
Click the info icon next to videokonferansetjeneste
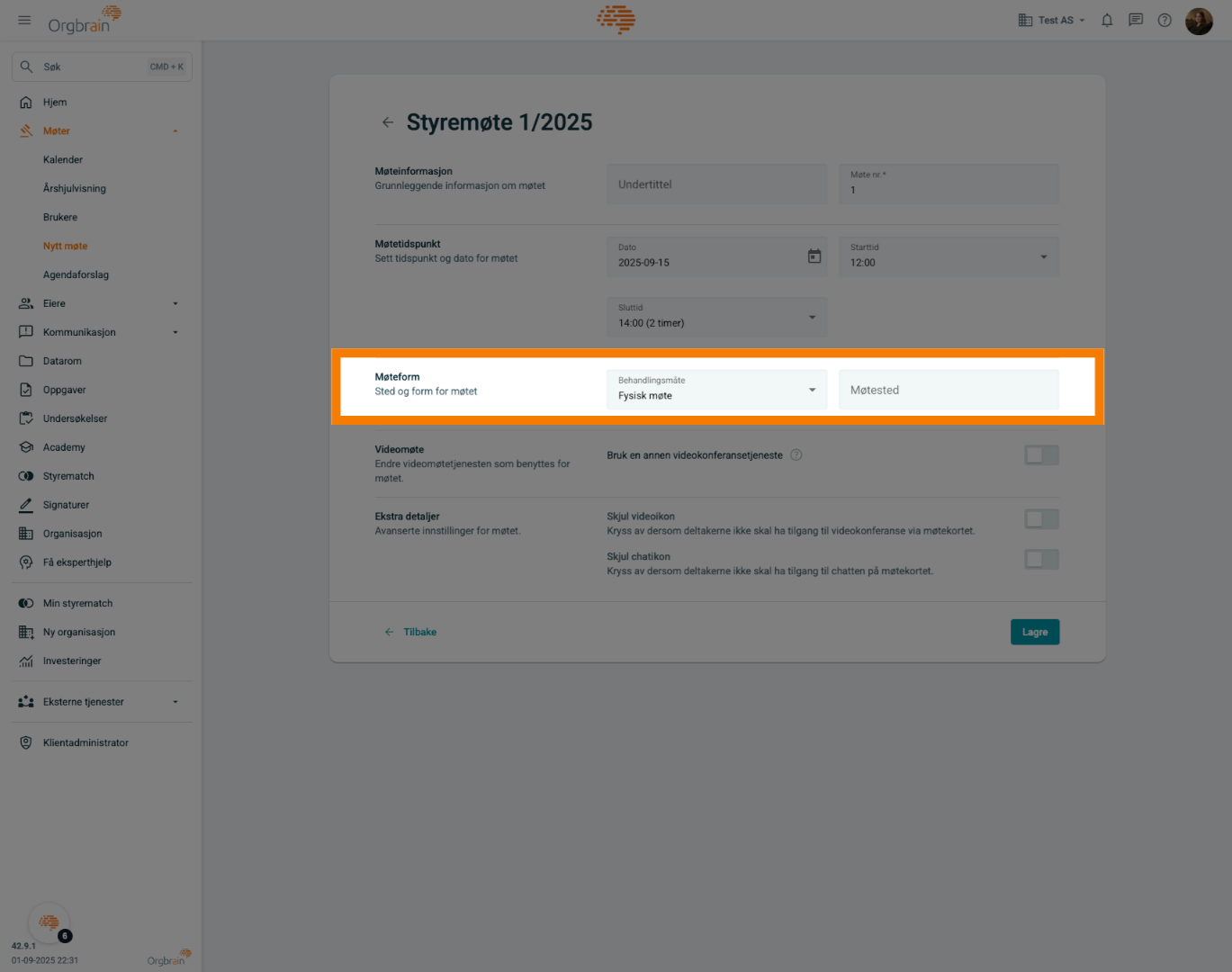pos(796,455)
